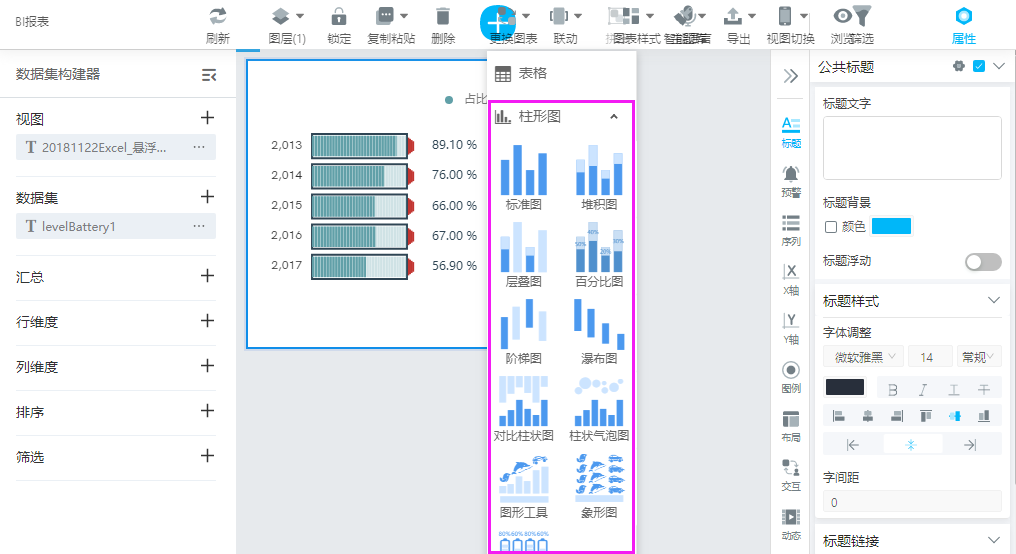Open the dark font color swatch

pos(844,387)
